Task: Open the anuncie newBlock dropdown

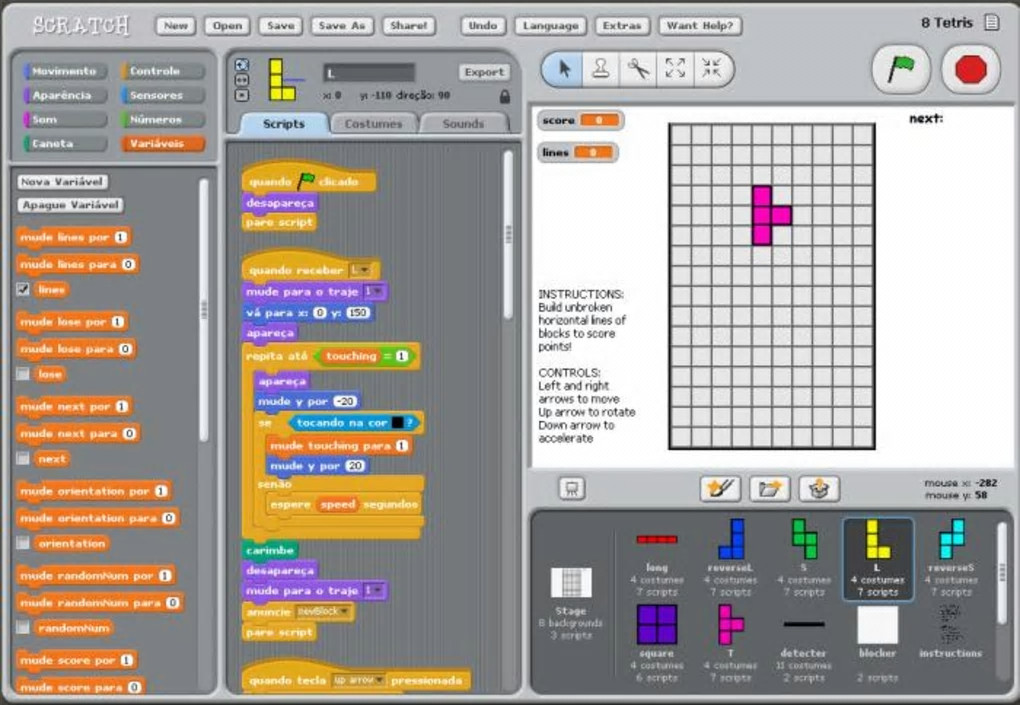Action: tap(323, 611)
